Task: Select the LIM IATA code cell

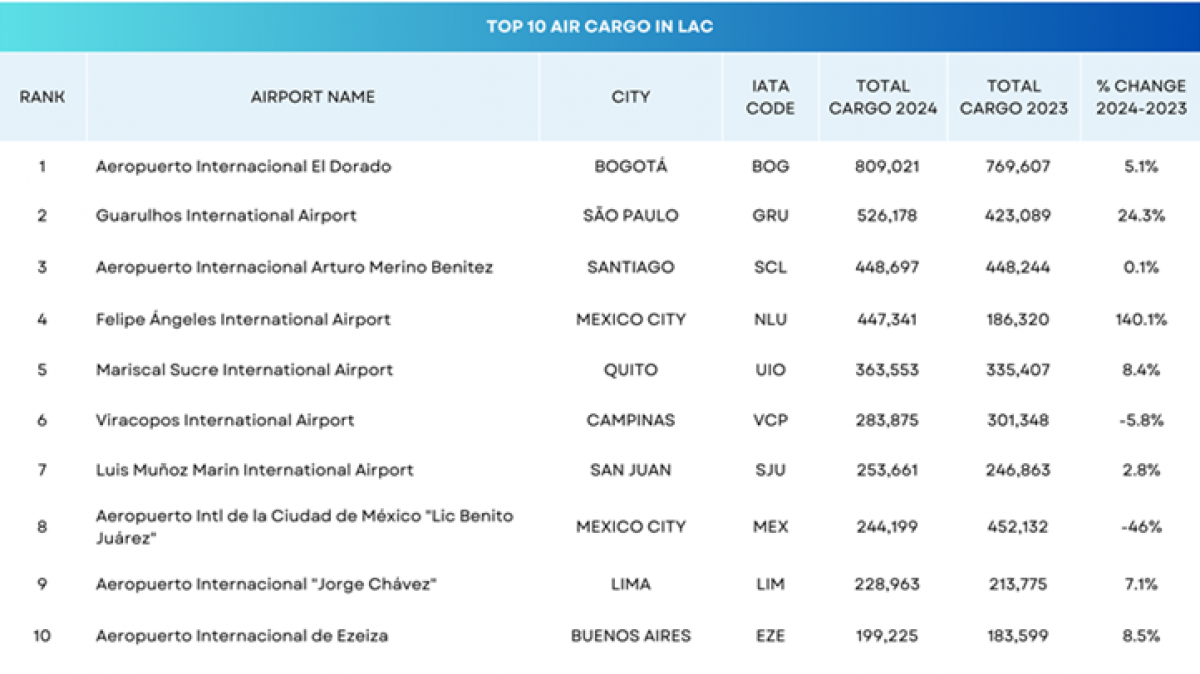Action: point(770,584)
